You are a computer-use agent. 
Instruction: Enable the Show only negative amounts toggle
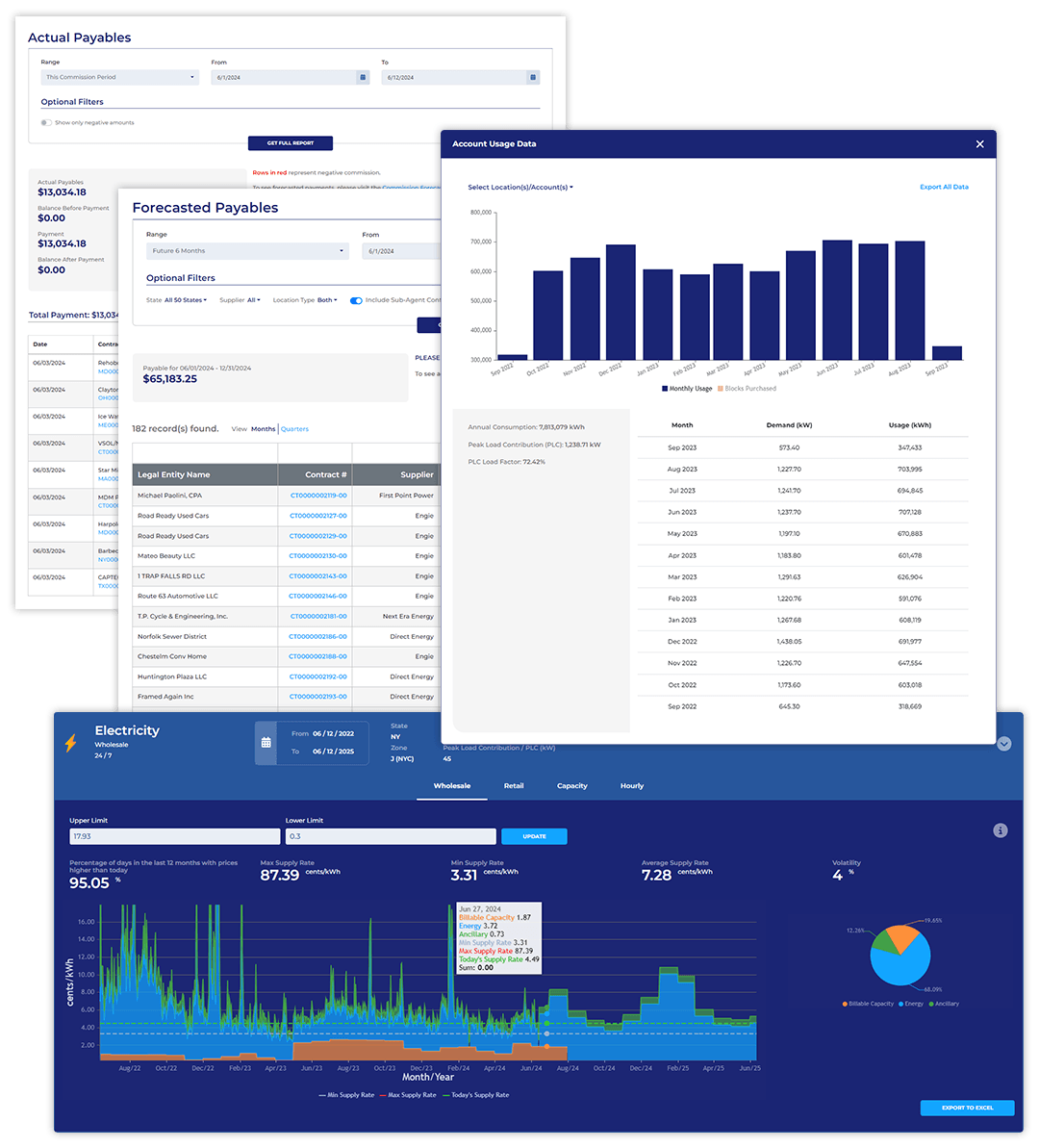(x=46, y=123)
